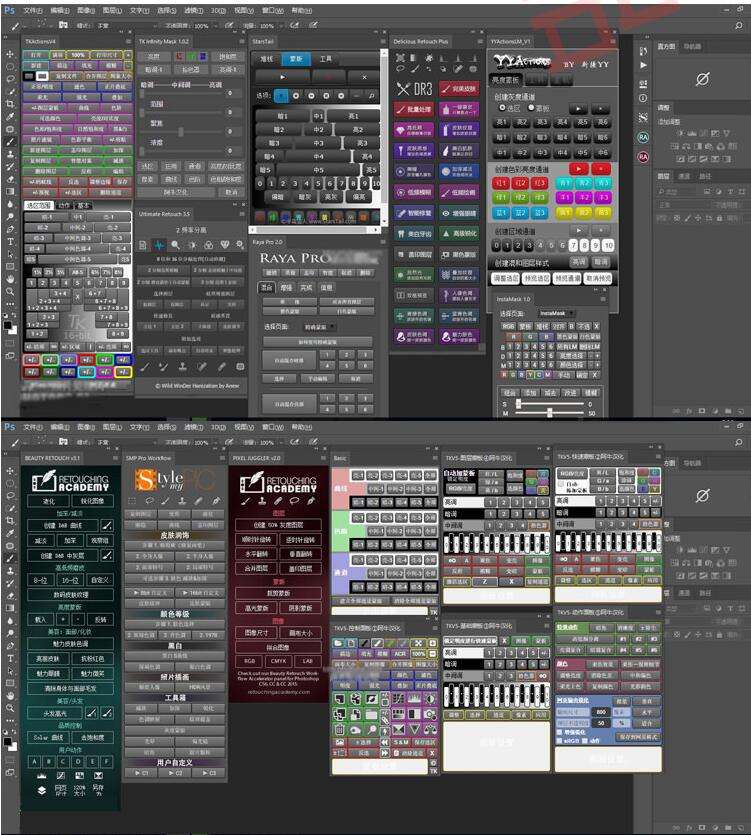Click StarsTail panel vertical scrollbar
The width and height of the screenshot is (751, 835).
[384, 137]
